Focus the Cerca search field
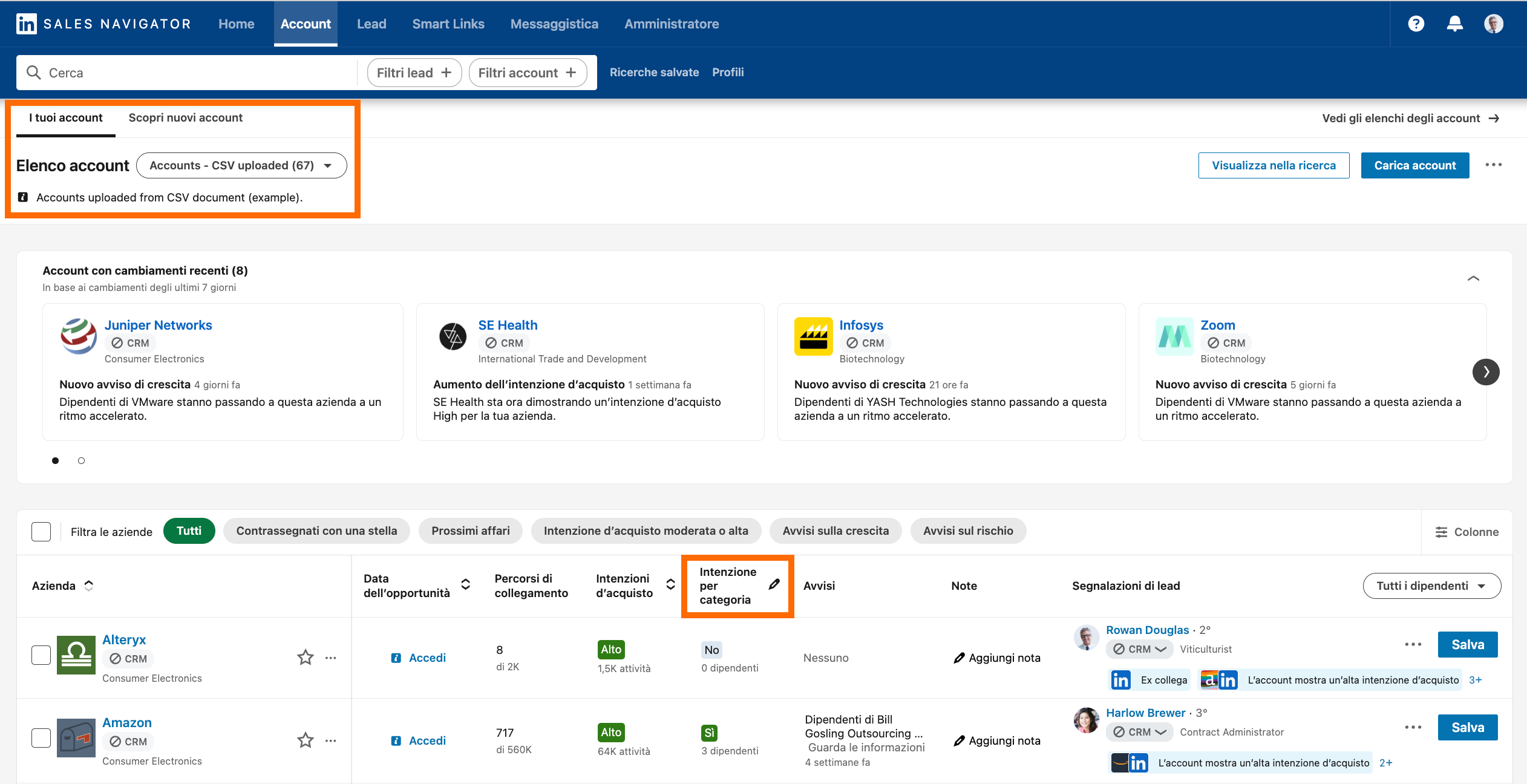The image size is (1527, 784). tap(188, 73)
